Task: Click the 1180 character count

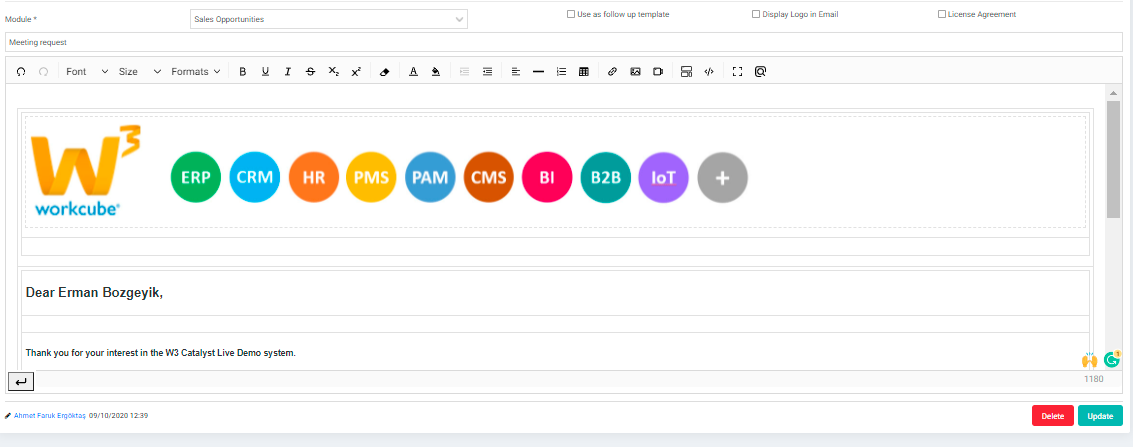Action: (1093, 378)
